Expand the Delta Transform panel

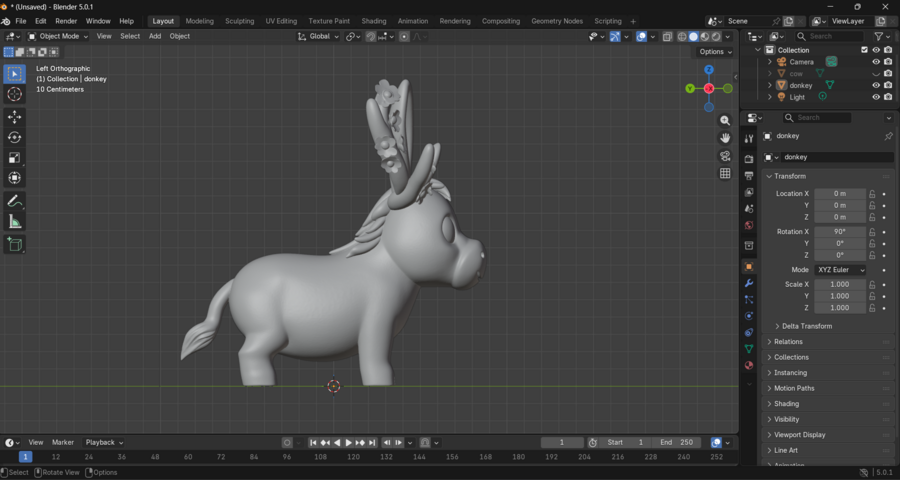point(806,326)
